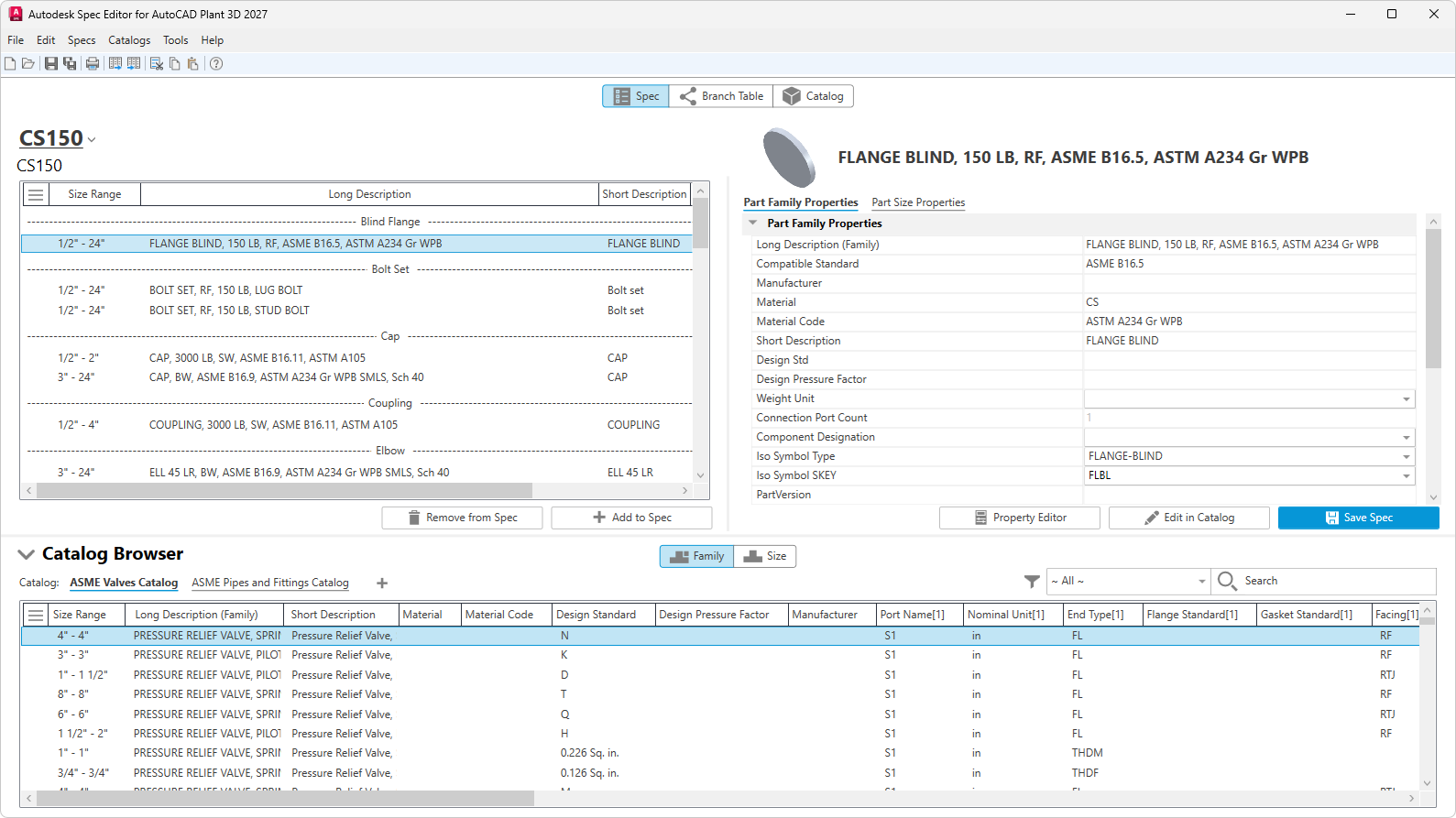Click the Manufacturer column header
Image resolution: width=1456 pixels, height=818 pixels.
coord(832,615)
